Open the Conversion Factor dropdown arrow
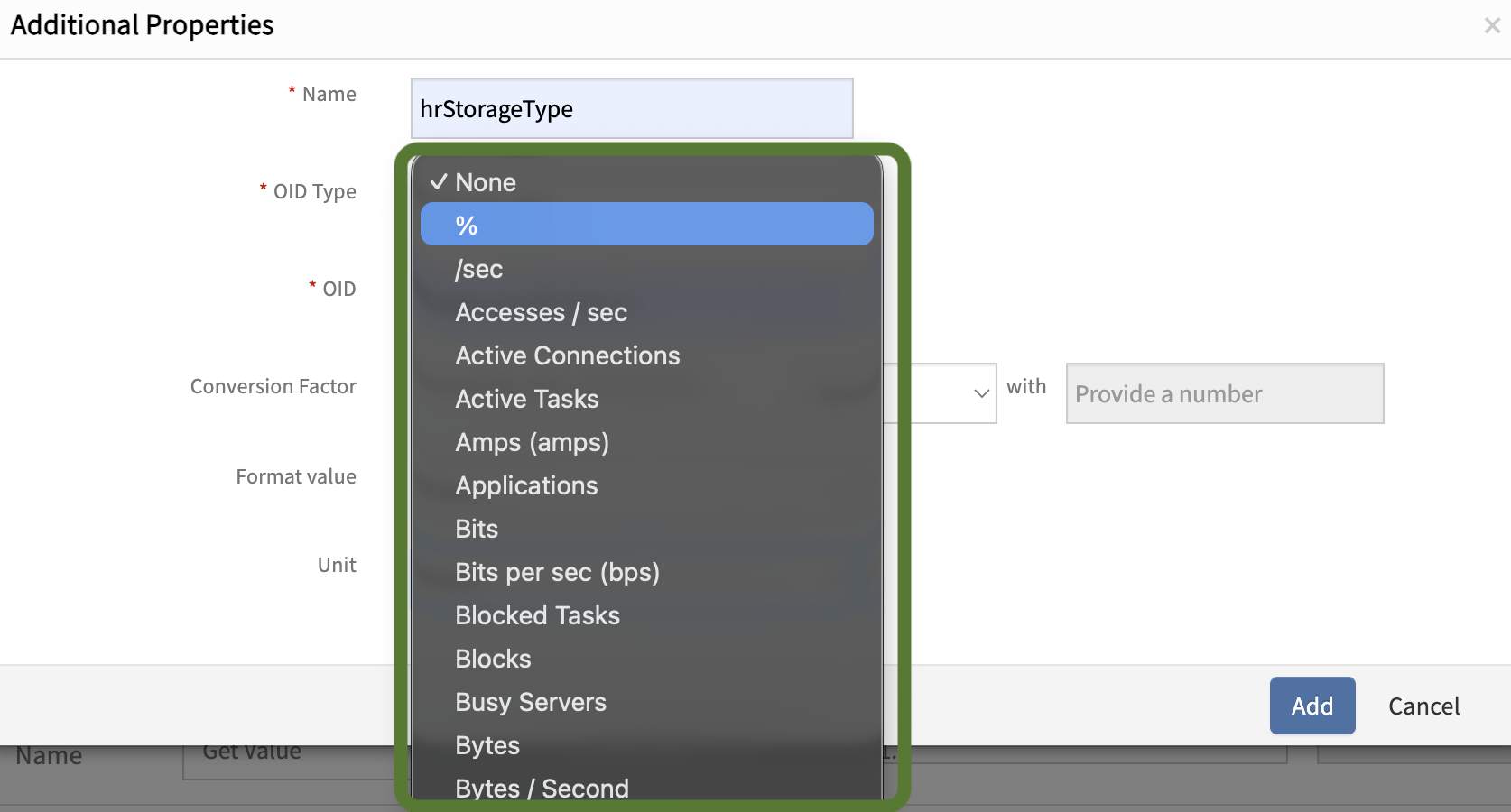 980,393
